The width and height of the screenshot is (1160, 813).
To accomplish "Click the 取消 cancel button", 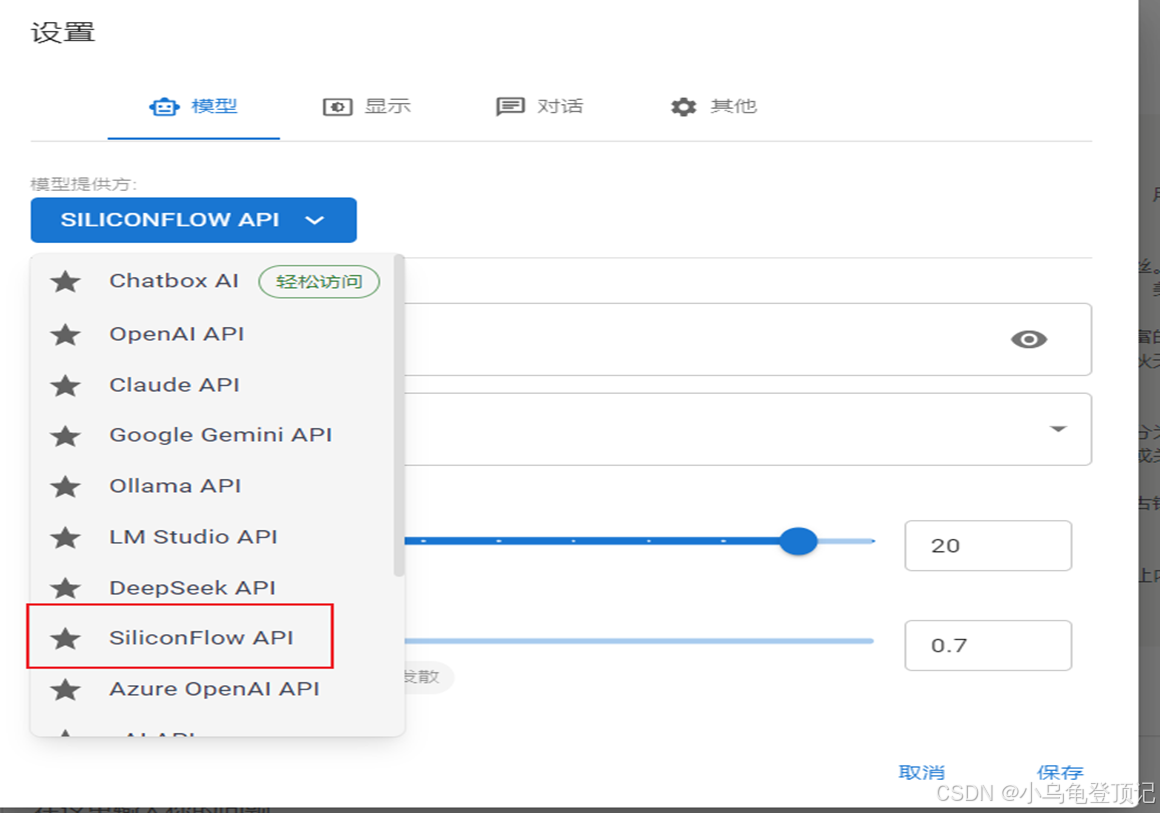I will tap(922, 773).
